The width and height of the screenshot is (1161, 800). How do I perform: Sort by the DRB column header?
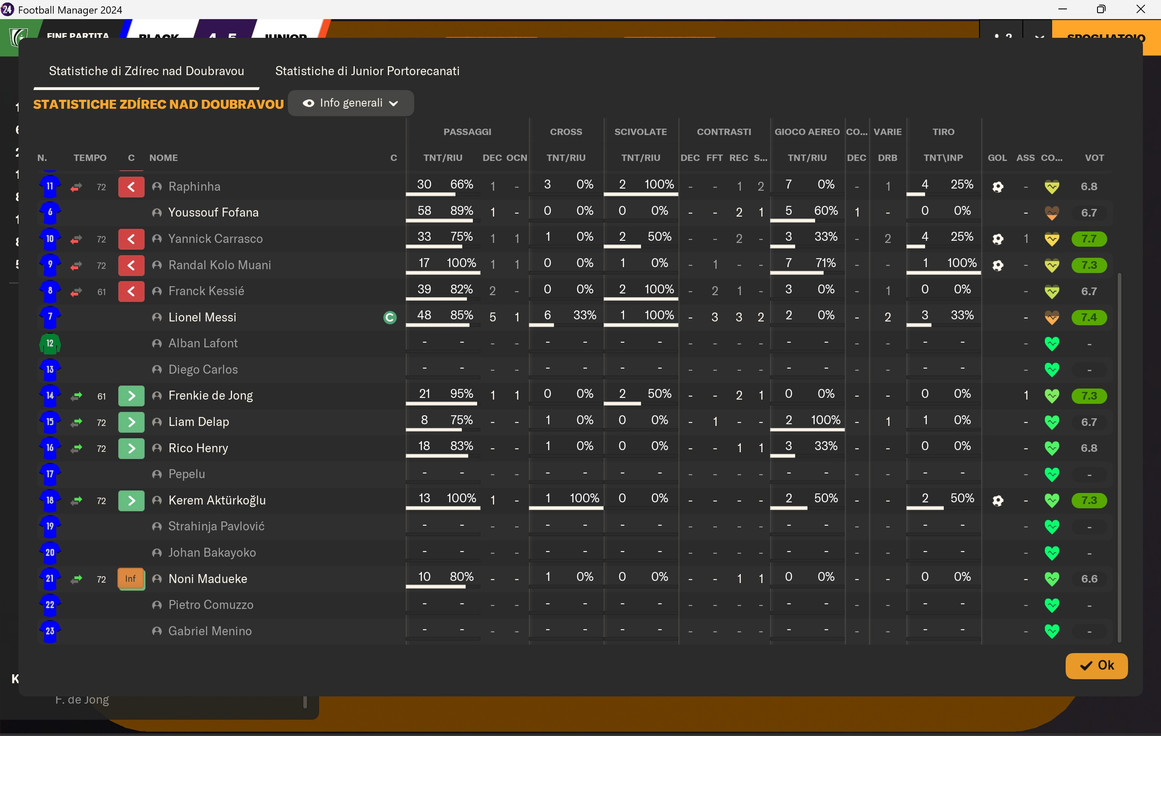click(x=887, y=158)
